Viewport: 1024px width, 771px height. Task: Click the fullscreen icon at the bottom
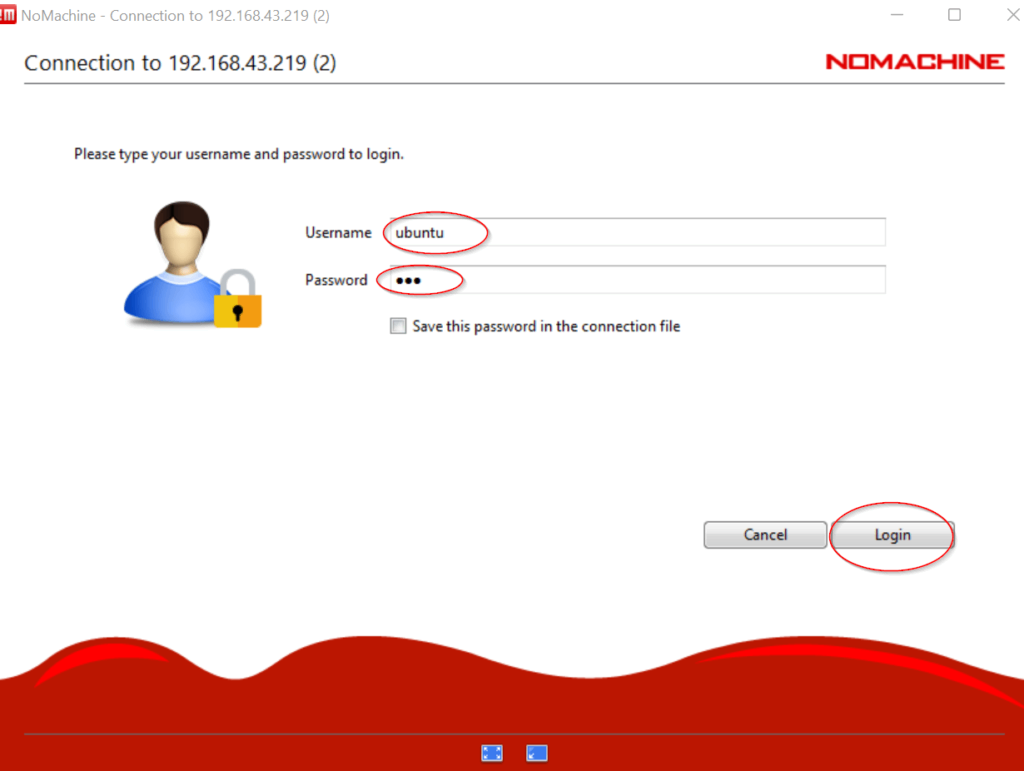(492, 753)
